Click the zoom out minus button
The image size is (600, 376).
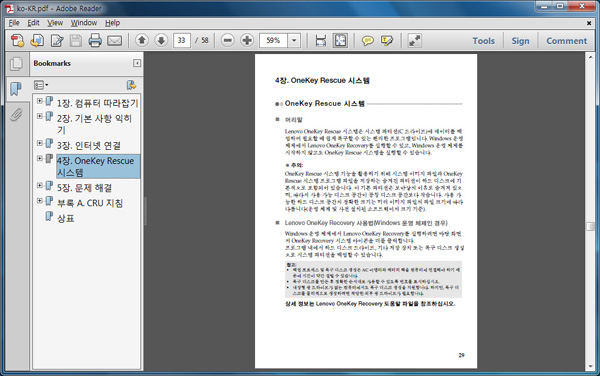click(228, 40)
